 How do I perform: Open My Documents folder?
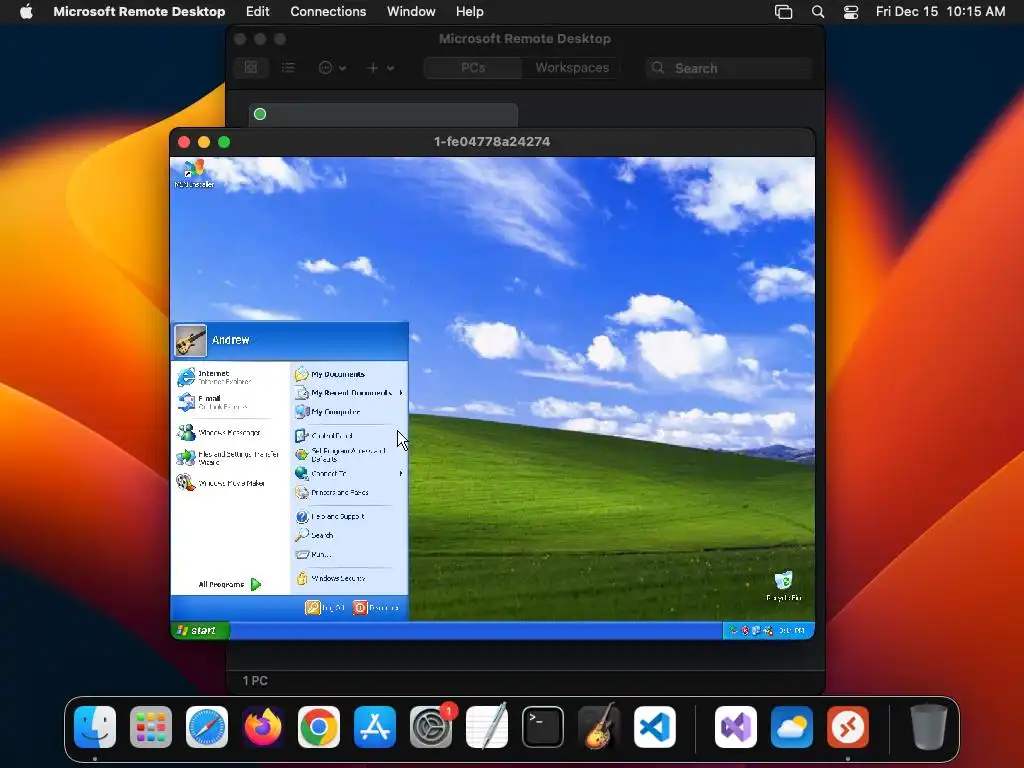click(x=330, y=374)
